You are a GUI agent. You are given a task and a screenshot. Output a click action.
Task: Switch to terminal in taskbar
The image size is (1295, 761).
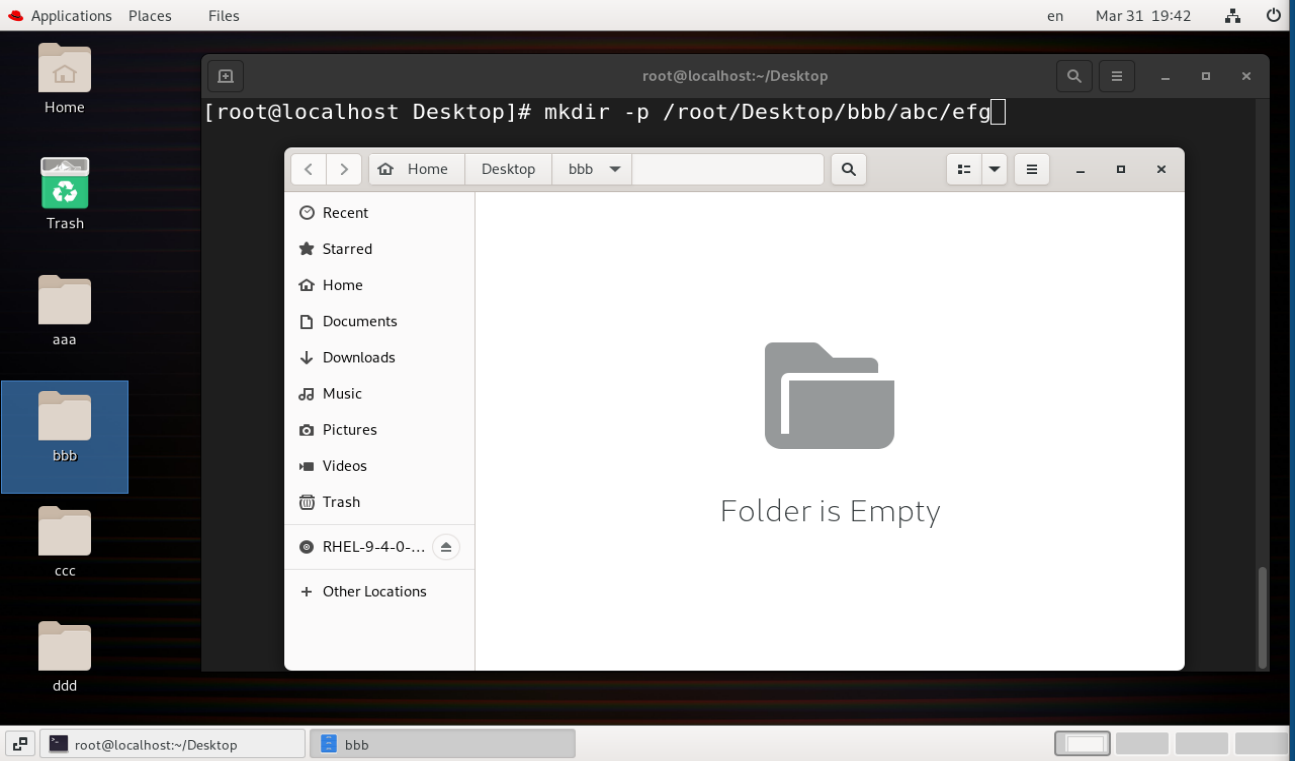[x=172, y=744]
